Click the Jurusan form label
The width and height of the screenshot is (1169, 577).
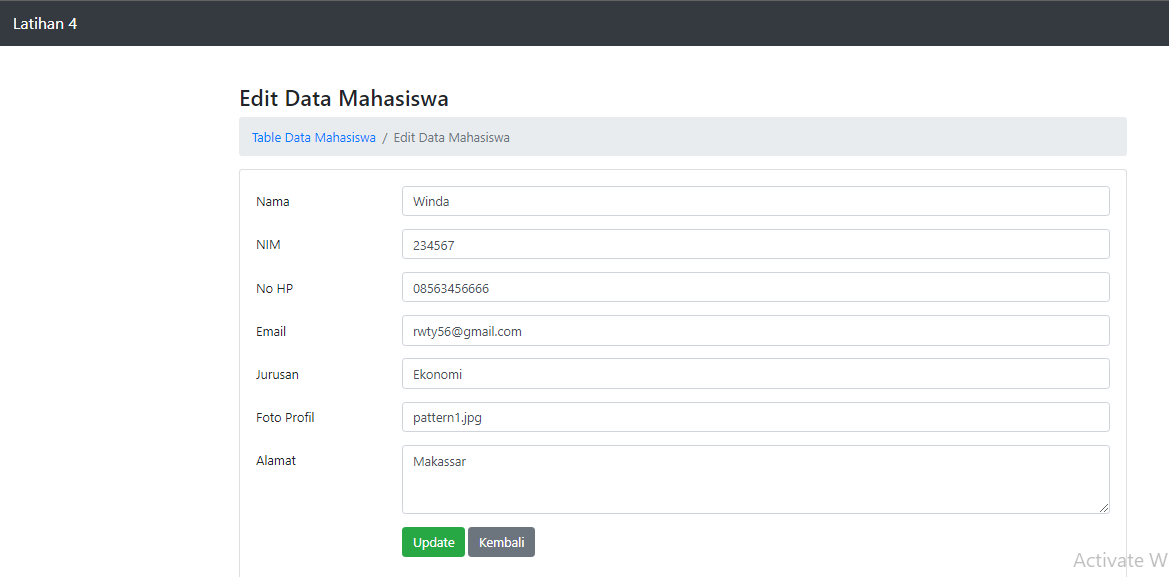point(277,373)
